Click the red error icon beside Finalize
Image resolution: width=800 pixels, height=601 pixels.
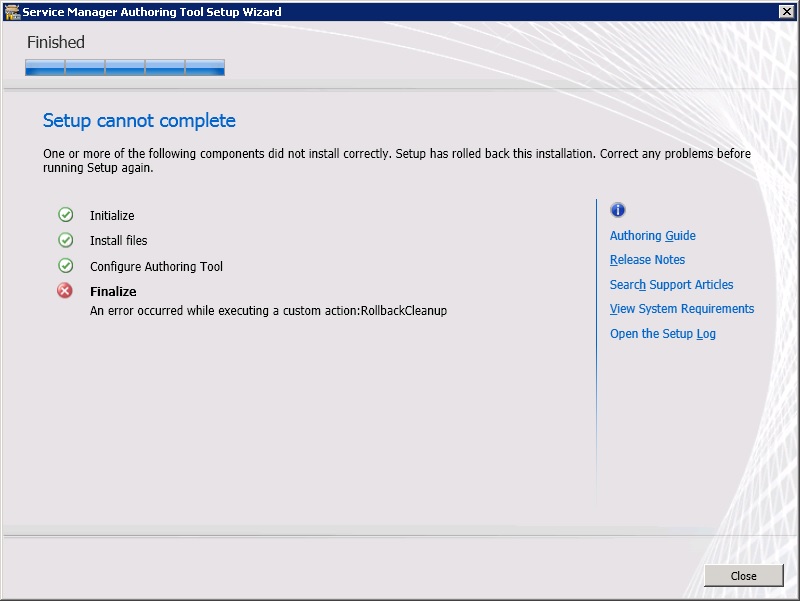tap(65, 291)
